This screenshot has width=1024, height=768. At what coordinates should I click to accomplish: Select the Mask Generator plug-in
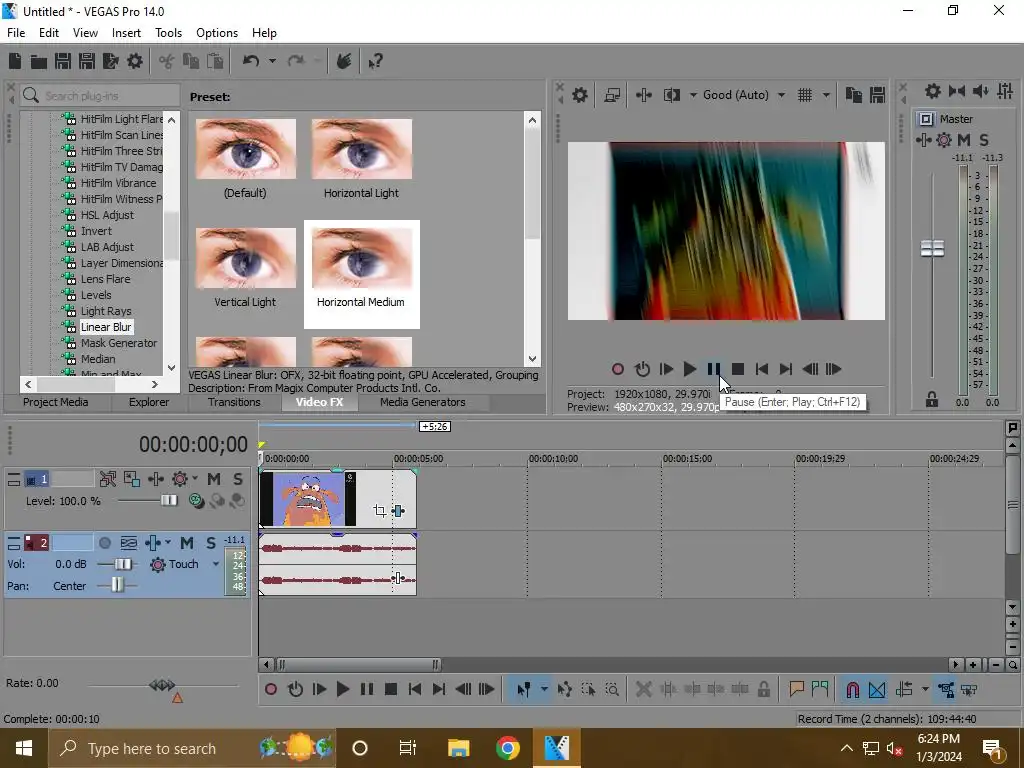pos(118,343)
